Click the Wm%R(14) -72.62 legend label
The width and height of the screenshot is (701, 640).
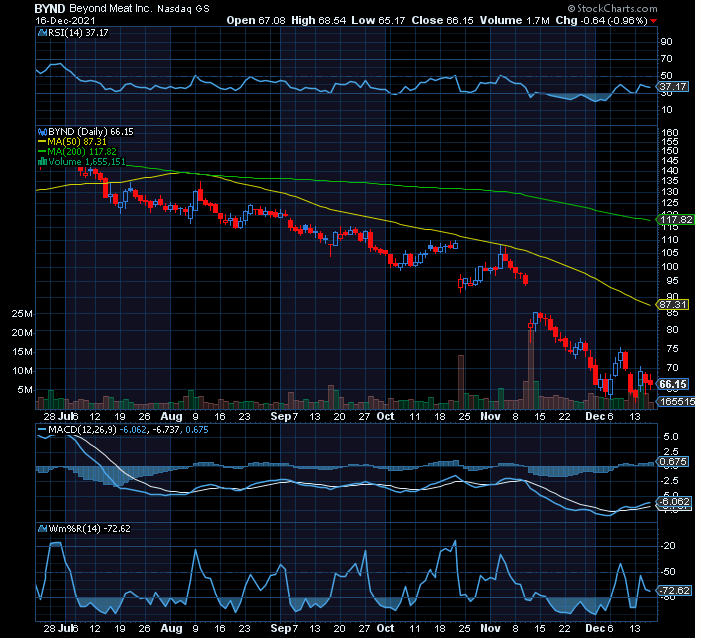pyautogui.click(x=89, y=529)
